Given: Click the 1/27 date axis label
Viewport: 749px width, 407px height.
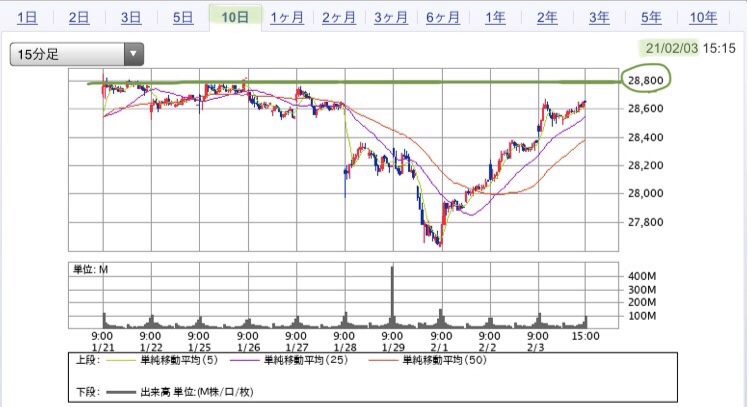Looking at the screenshot, I should tap(297, 348).
